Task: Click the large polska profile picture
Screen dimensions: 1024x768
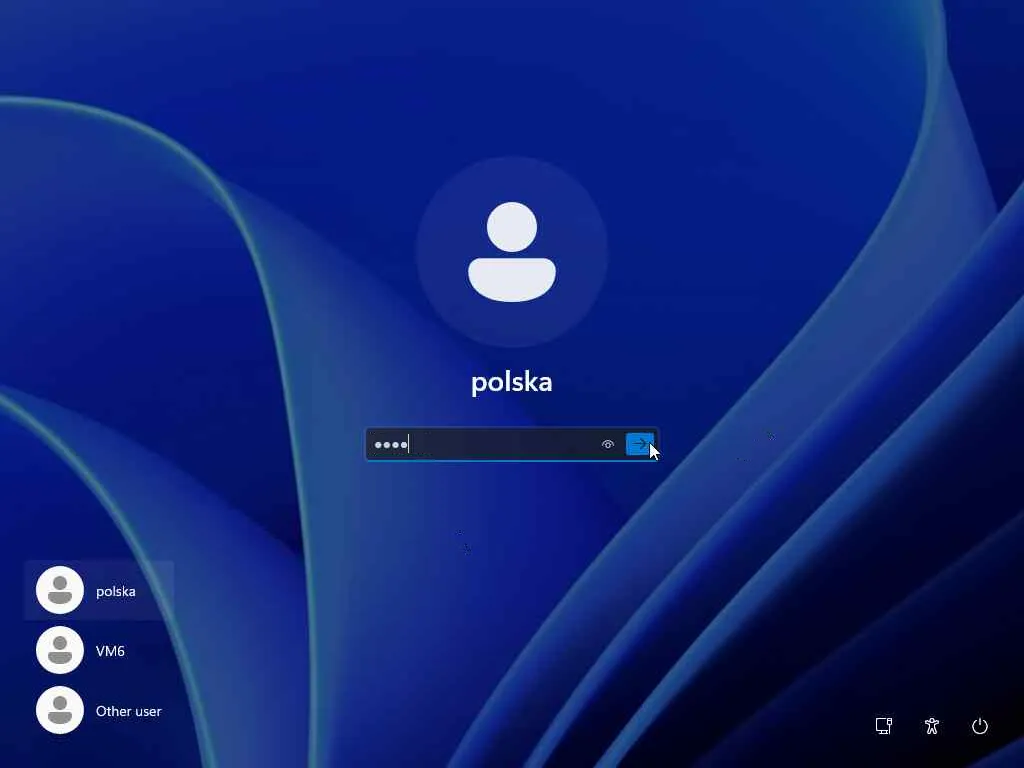Action: (x=512, y=252)
